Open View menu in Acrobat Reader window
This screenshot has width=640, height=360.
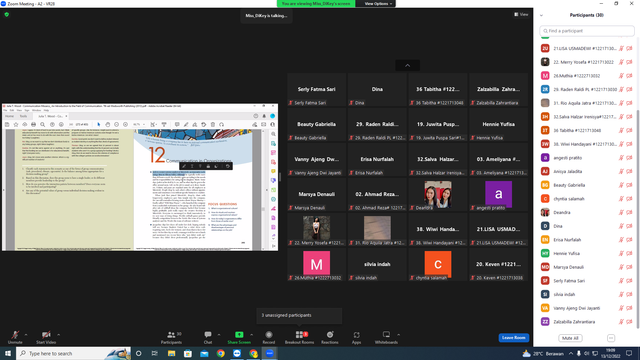click(19, 110)
